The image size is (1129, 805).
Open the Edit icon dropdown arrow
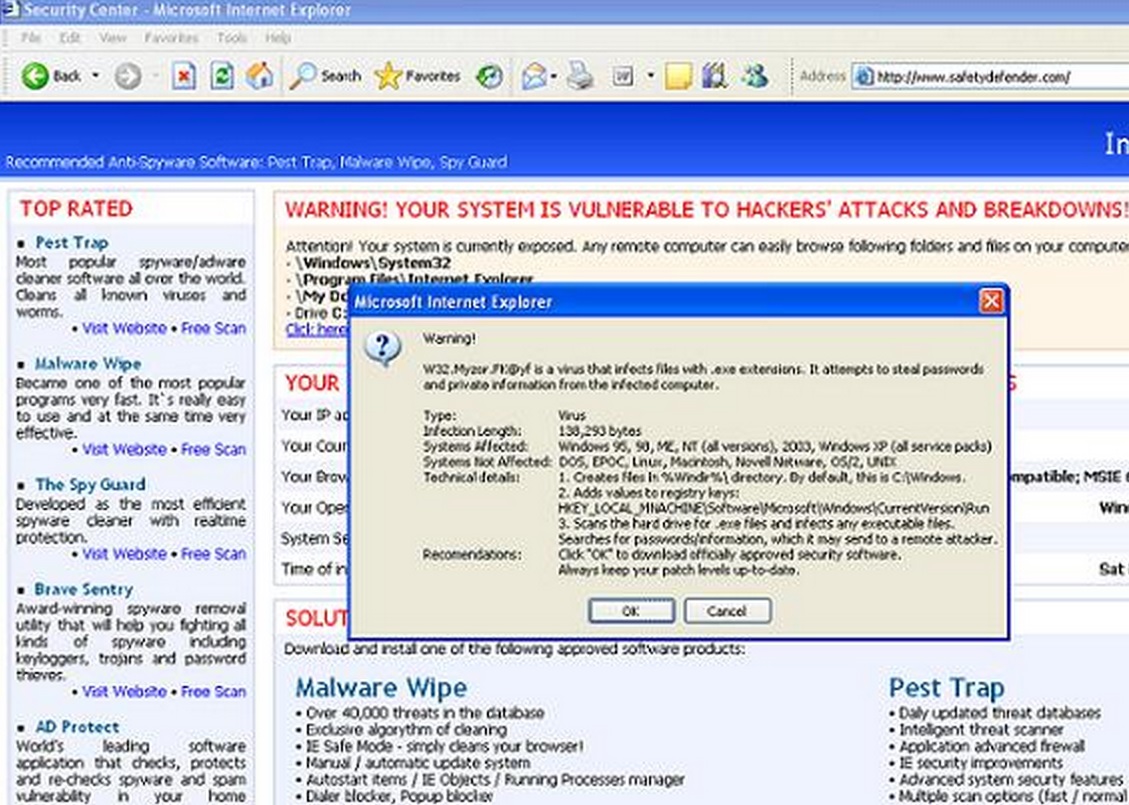(x=650, y=76)
